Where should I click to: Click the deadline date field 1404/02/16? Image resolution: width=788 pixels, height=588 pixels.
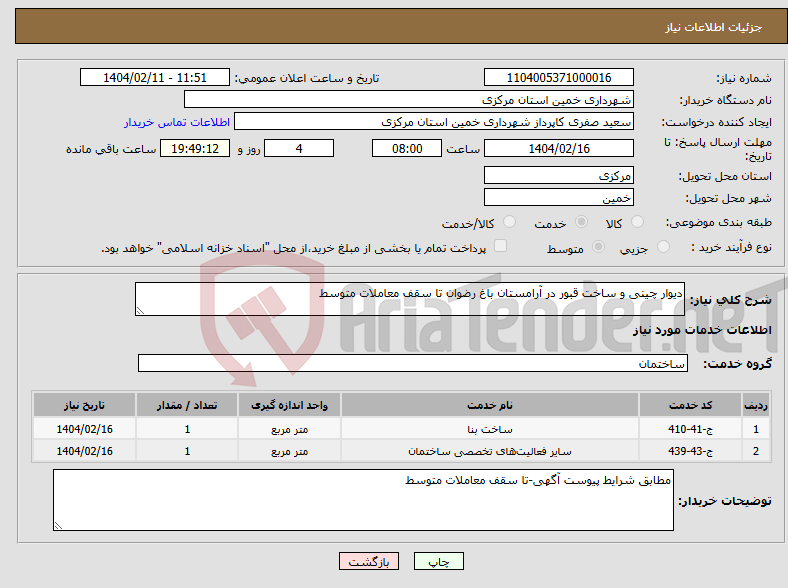558,148
